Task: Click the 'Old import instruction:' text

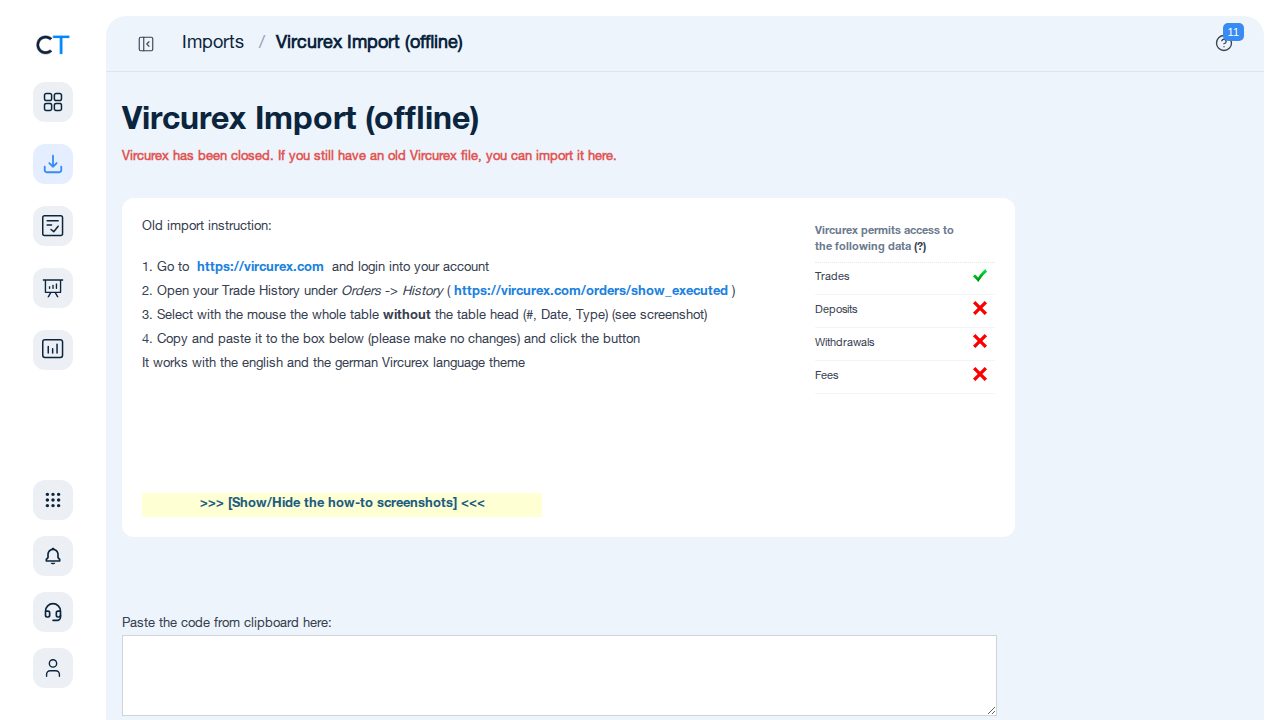Action: point(207,226)
